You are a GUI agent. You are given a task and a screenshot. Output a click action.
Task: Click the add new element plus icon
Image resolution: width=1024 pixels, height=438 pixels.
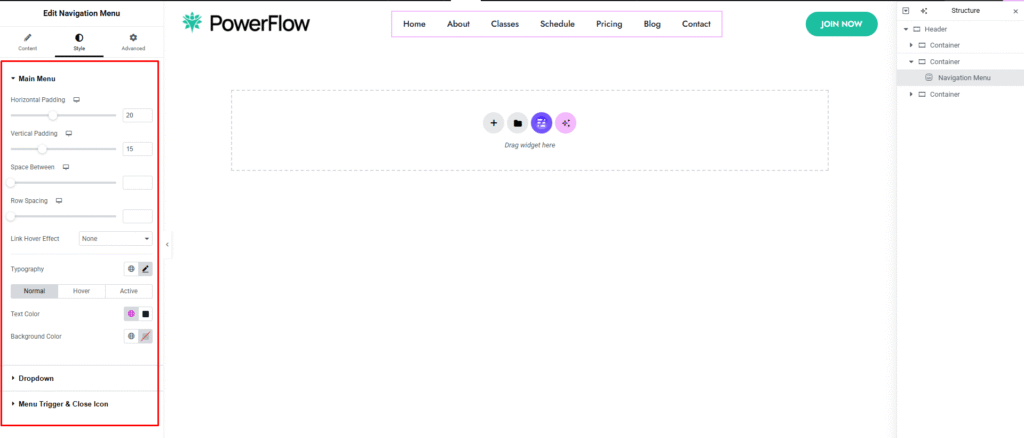tap(493, 123)
